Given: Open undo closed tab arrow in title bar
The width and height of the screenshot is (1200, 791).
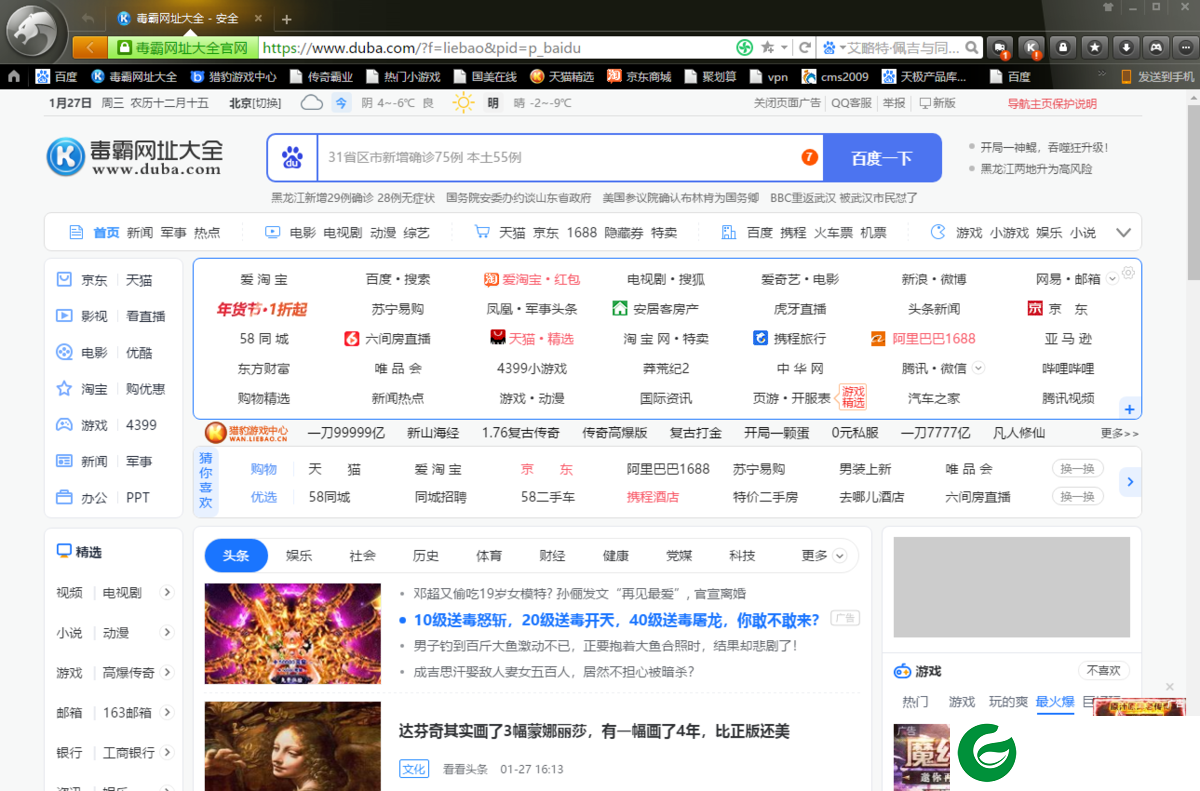Looking at the screenshot, I should tap(88, 19).
